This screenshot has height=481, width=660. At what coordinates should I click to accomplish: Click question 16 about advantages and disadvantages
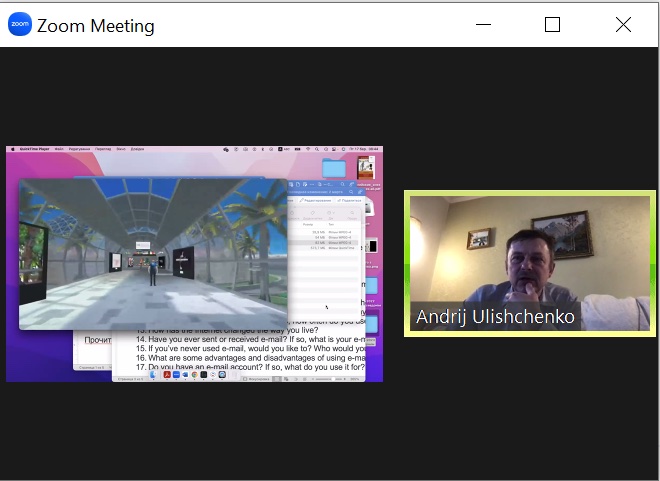click(250, 358)
